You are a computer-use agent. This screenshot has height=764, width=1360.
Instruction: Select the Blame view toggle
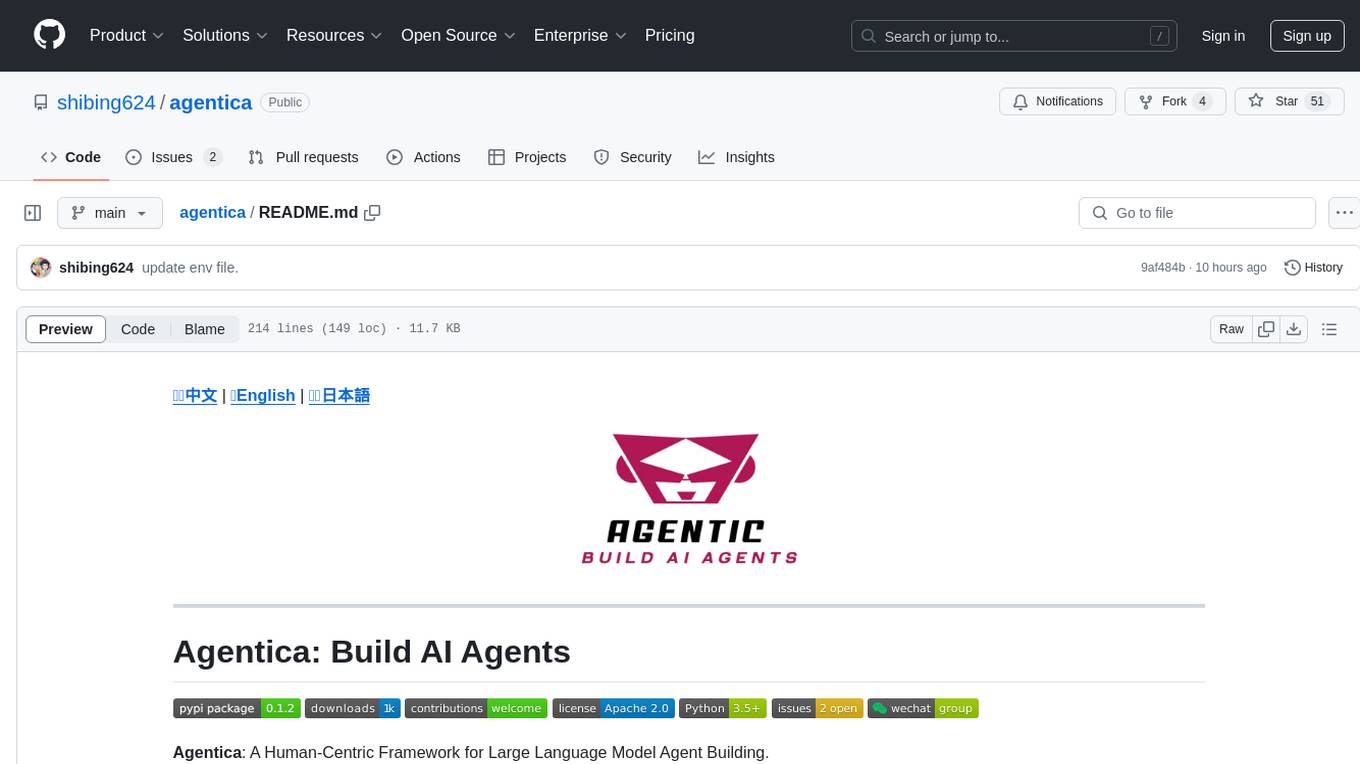pyautogui.click(x=205, y=329)
